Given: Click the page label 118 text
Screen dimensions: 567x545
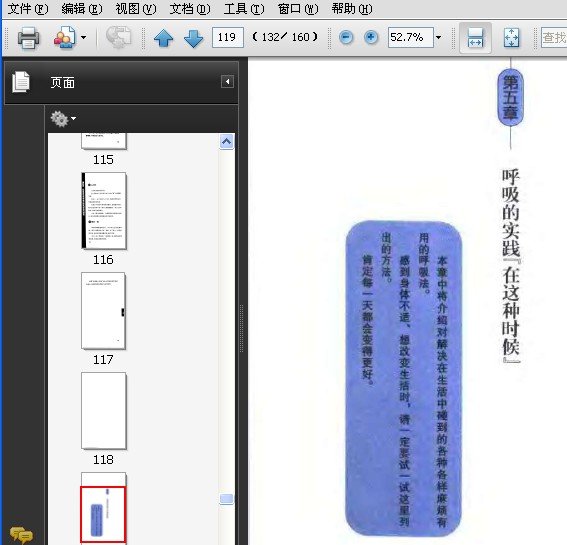Looking at the screenshot, I should [x=103, y=460].
